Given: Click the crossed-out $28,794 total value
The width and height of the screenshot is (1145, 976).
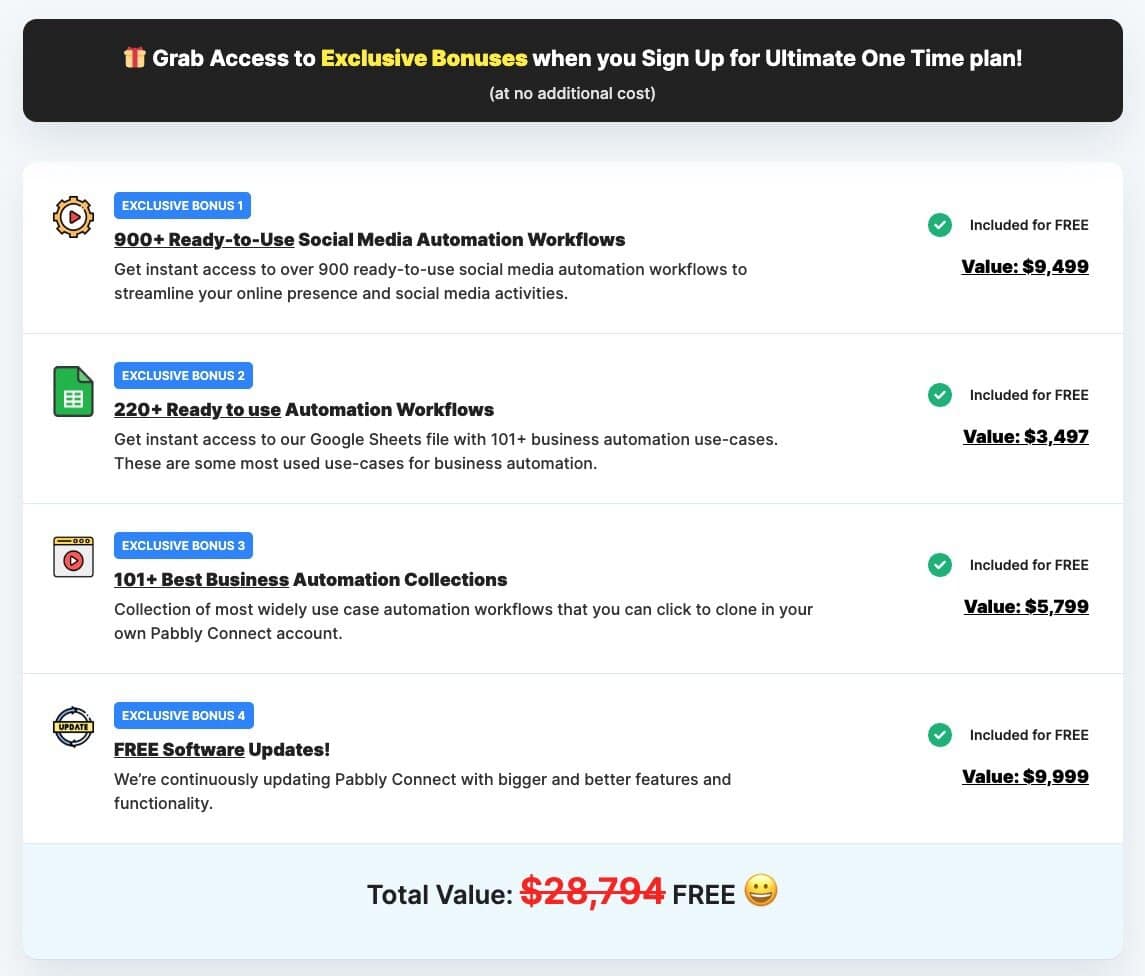Looking at the screenshot, I should click(x=593, y=890).
